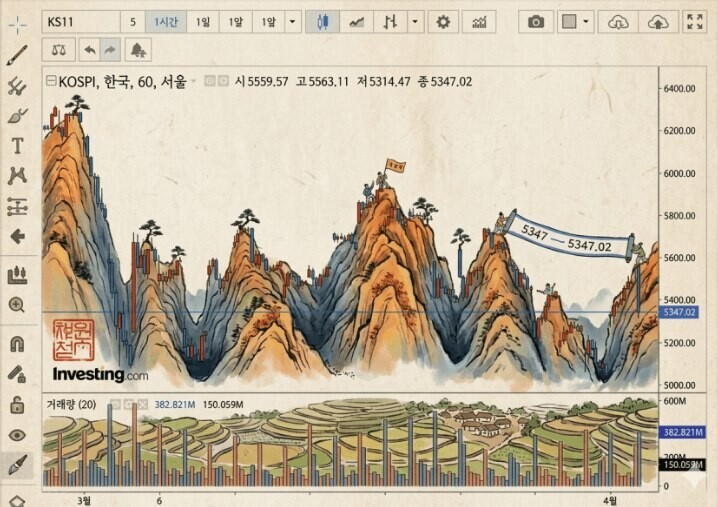Open dropdown arrow beside the gray swatch
Viewport: 718px width, 507px height.
(x=586, y=22)
